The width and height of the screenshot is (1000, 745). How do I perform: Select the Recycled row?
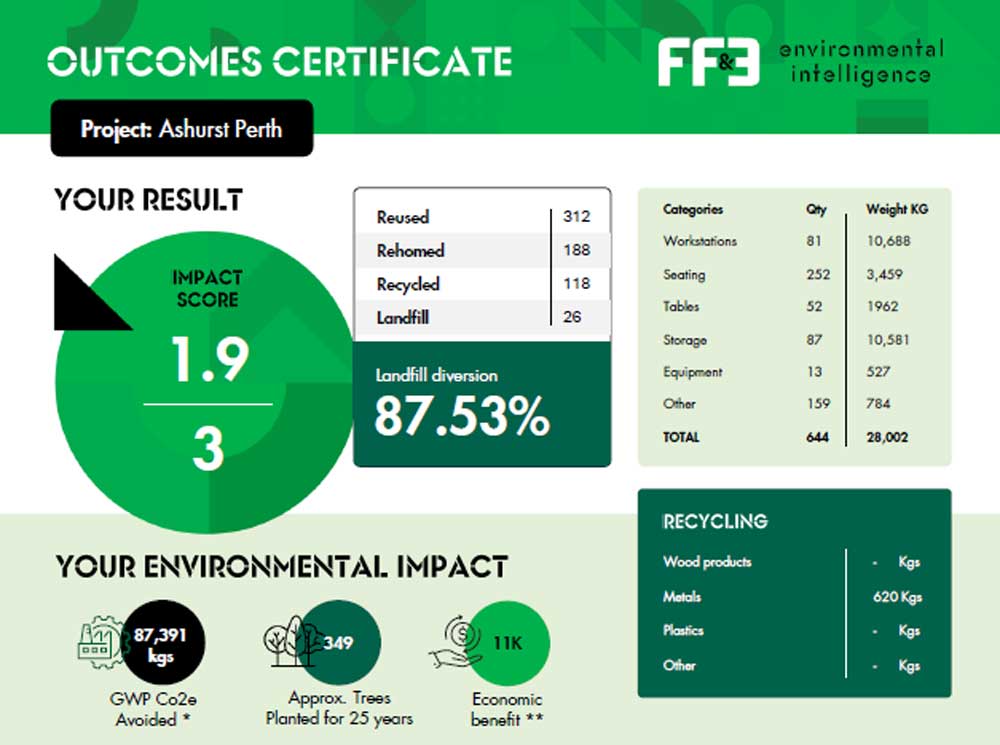(481, 284)
